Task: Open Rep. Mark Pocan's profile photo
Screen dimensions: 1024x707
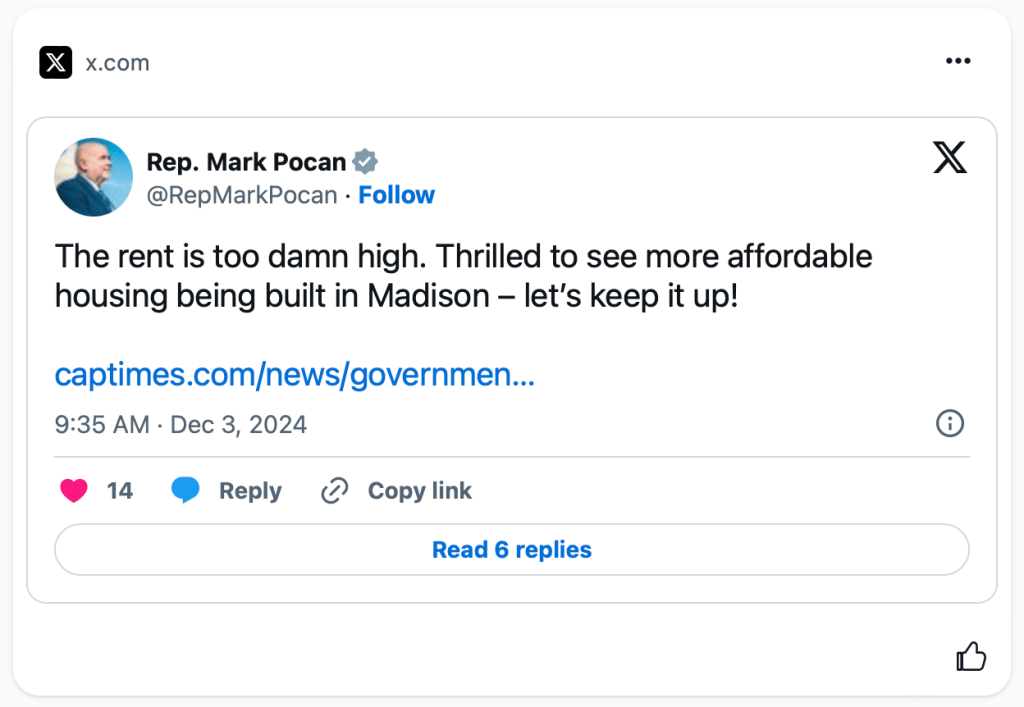Action: pyautogui.click(x=94, y=177)
